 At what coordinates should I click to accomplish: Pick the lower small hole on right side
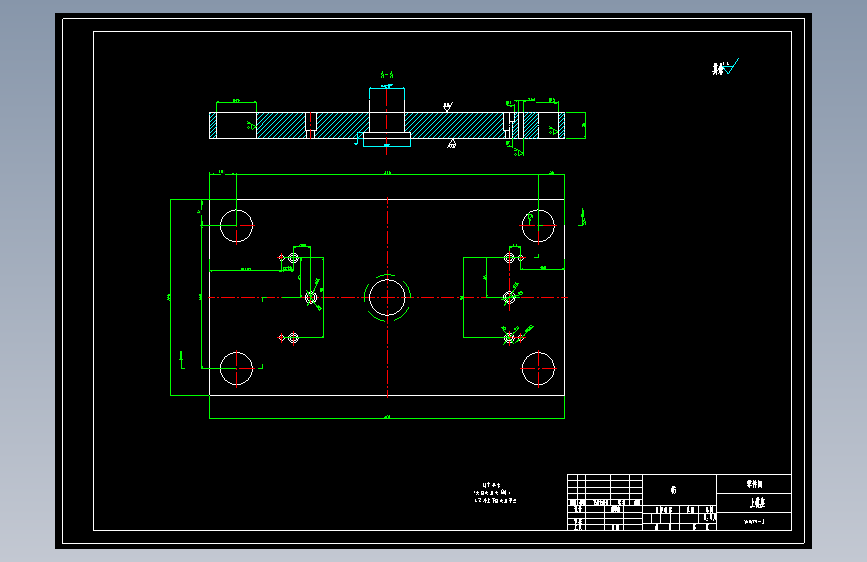click(x=509, y=337)
